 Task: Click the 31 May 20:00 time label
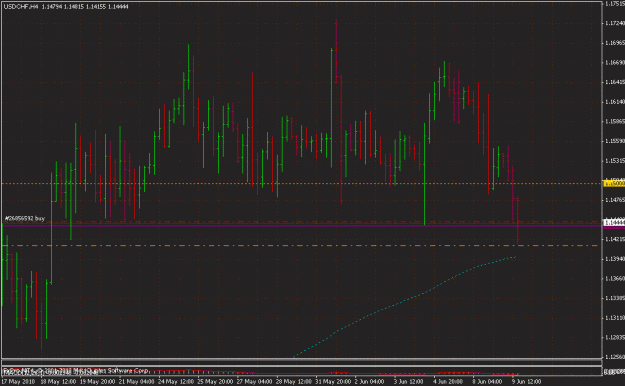tap(333, 382)
